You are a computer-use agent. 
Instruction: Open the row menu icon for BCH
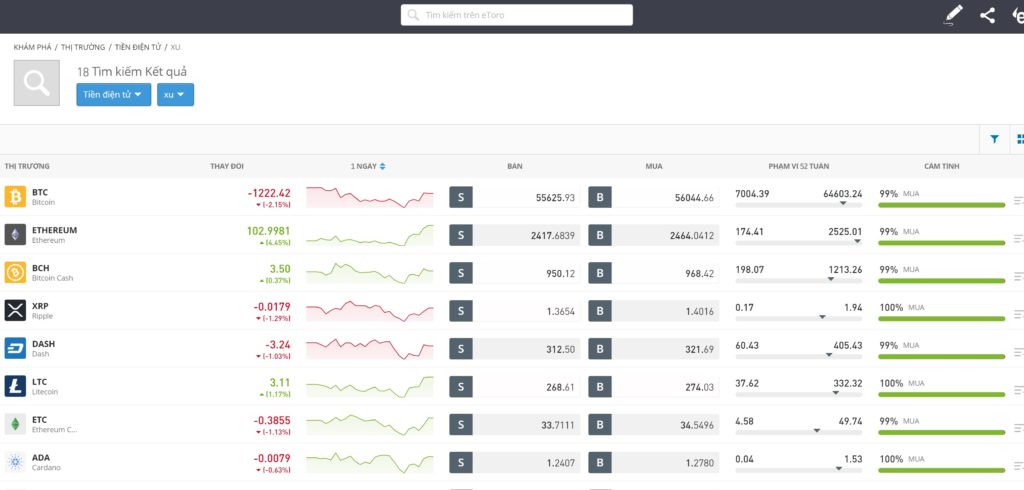[x=1019, y=277]
